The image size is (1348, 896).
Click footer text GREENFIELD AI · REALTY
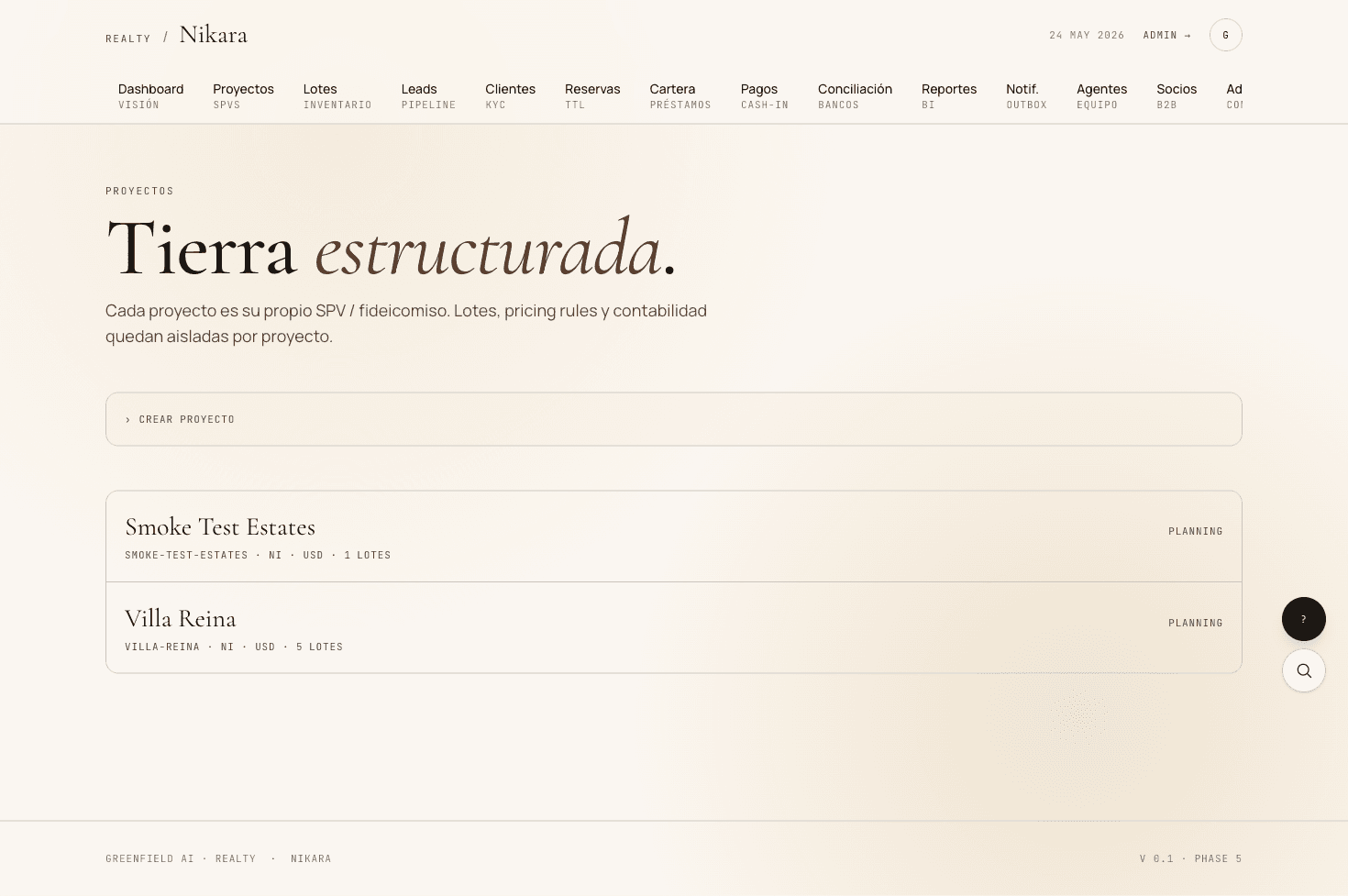(x=181, y=858)
